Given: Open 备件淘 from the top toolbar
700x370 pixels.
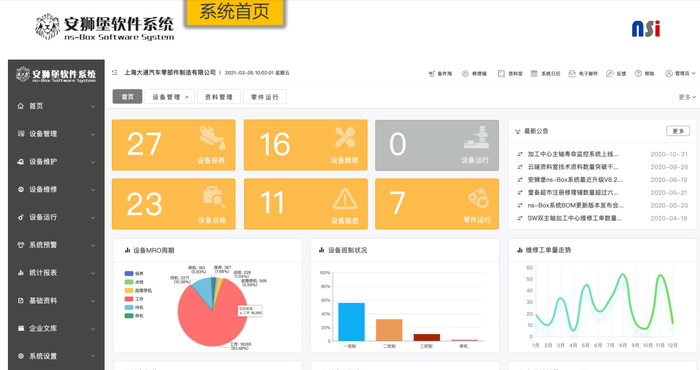Looking at the screenshot, I should [x=440, y=74].
